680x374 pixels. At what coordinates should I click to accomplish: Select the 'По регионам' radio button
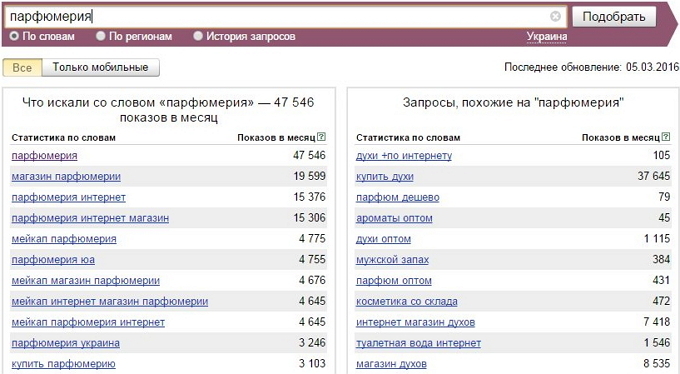(x=101, y=36)
